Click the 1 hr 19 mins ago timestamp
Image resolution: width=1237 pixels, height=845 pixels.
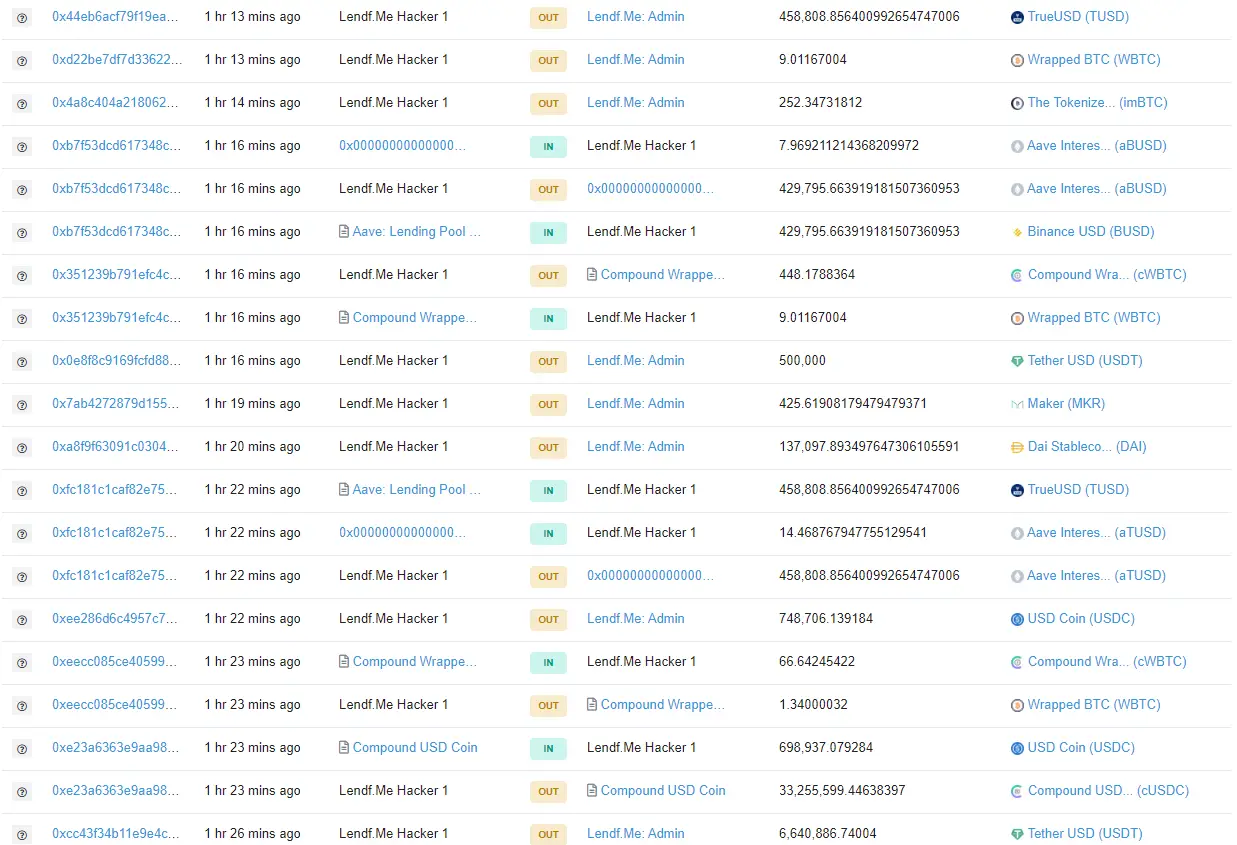pyautogui.click(x=252, y=404)
